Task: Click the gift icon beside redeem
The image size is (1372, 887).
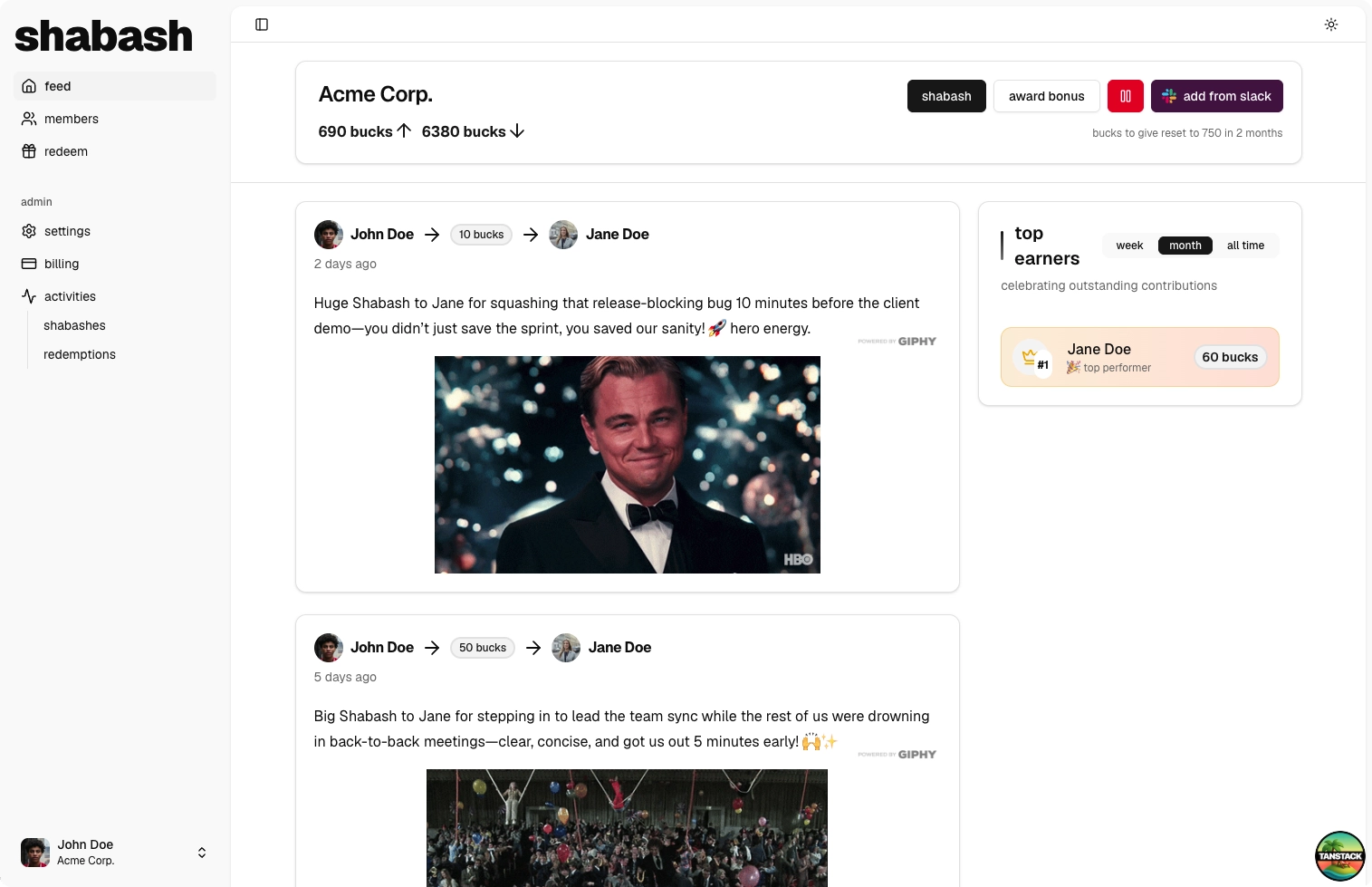Action: (29, 151)
